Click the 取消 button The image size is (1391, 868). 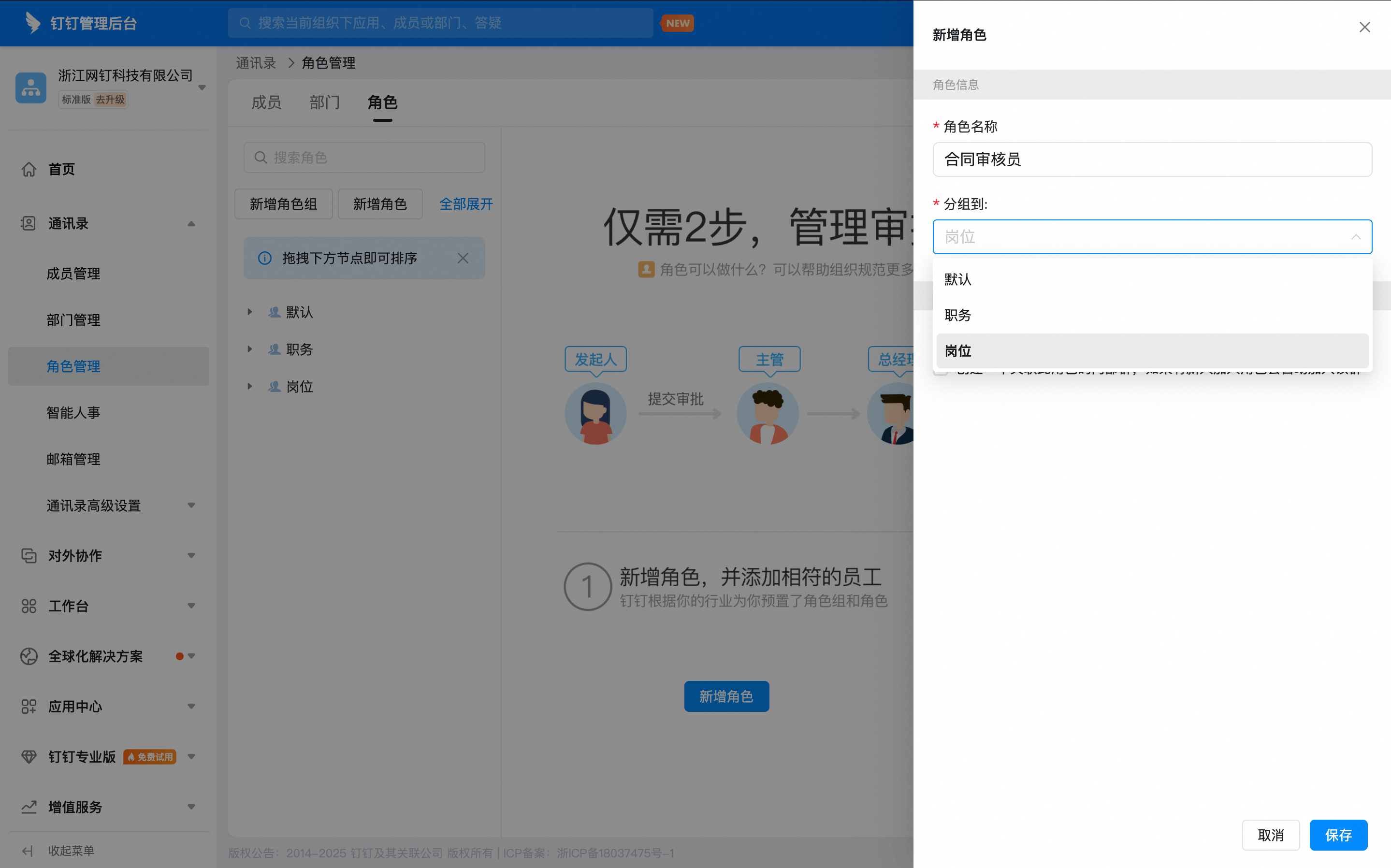click(x=1271, y=835)
